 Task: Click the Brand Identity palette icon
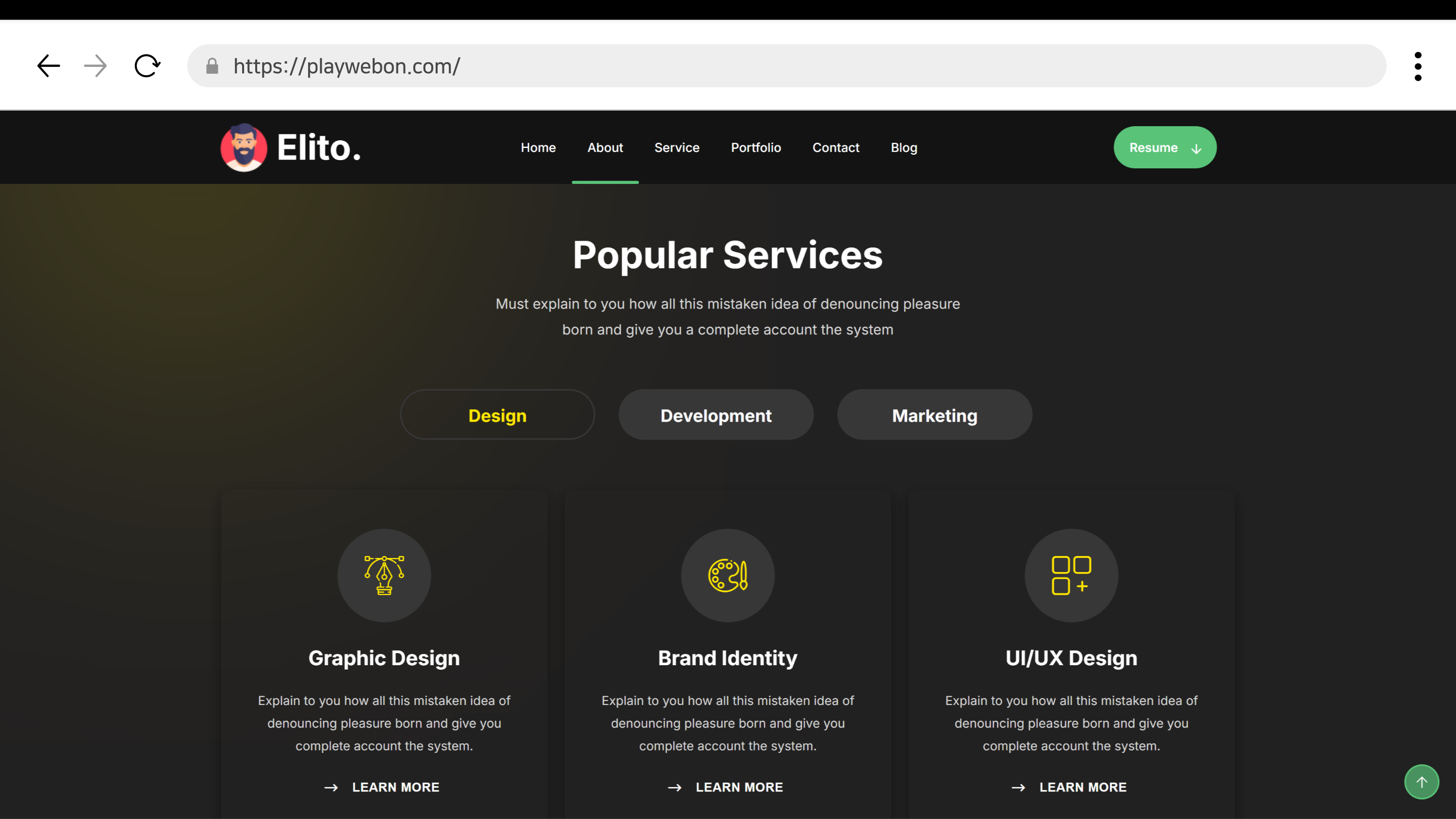727,575
